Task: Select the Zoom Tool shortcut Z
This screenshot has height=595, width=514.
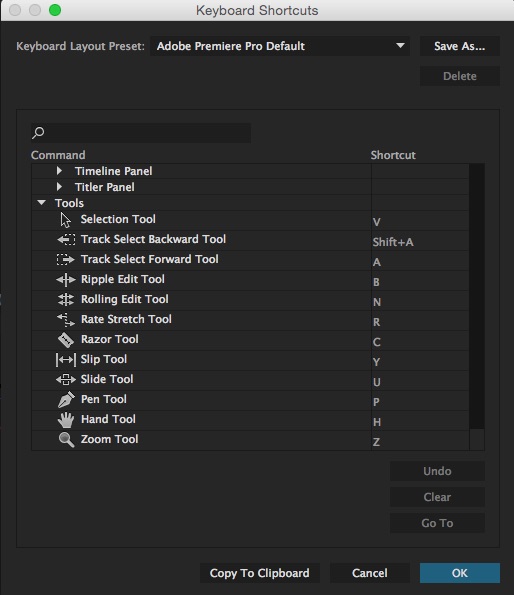Action: (x=376, y=442)
